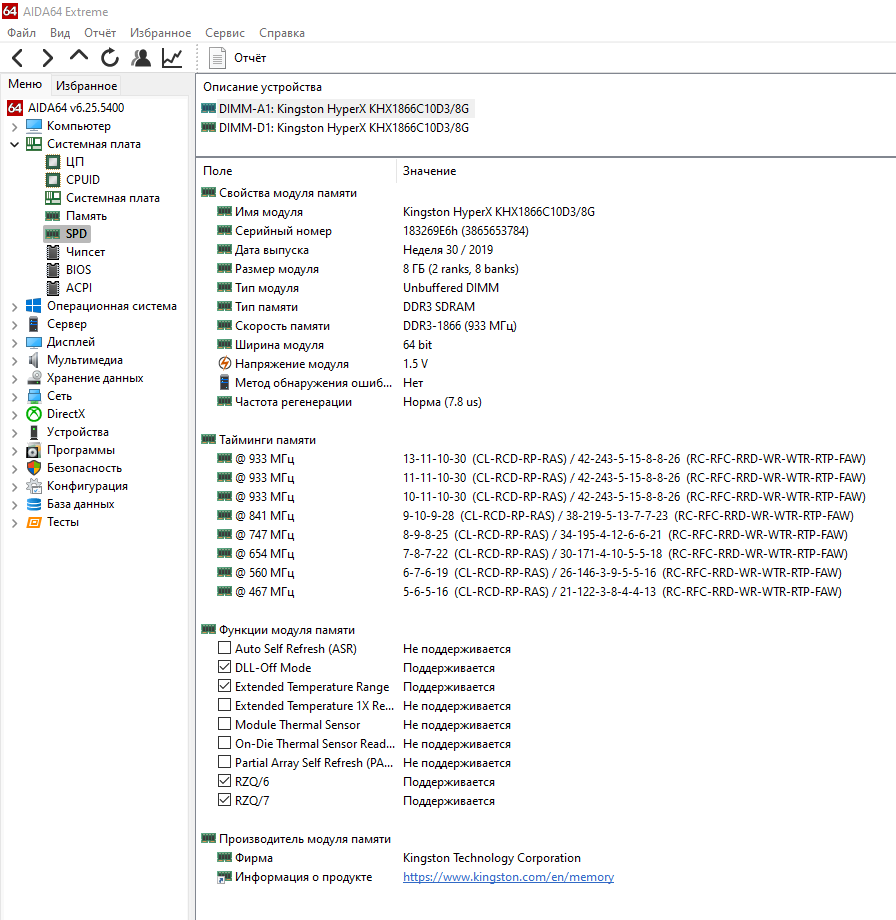Click the Программы icon in tree
Image resolution: width=896 pixels, height=920 pixels.
pyautogui.click(x=33, y=450)
